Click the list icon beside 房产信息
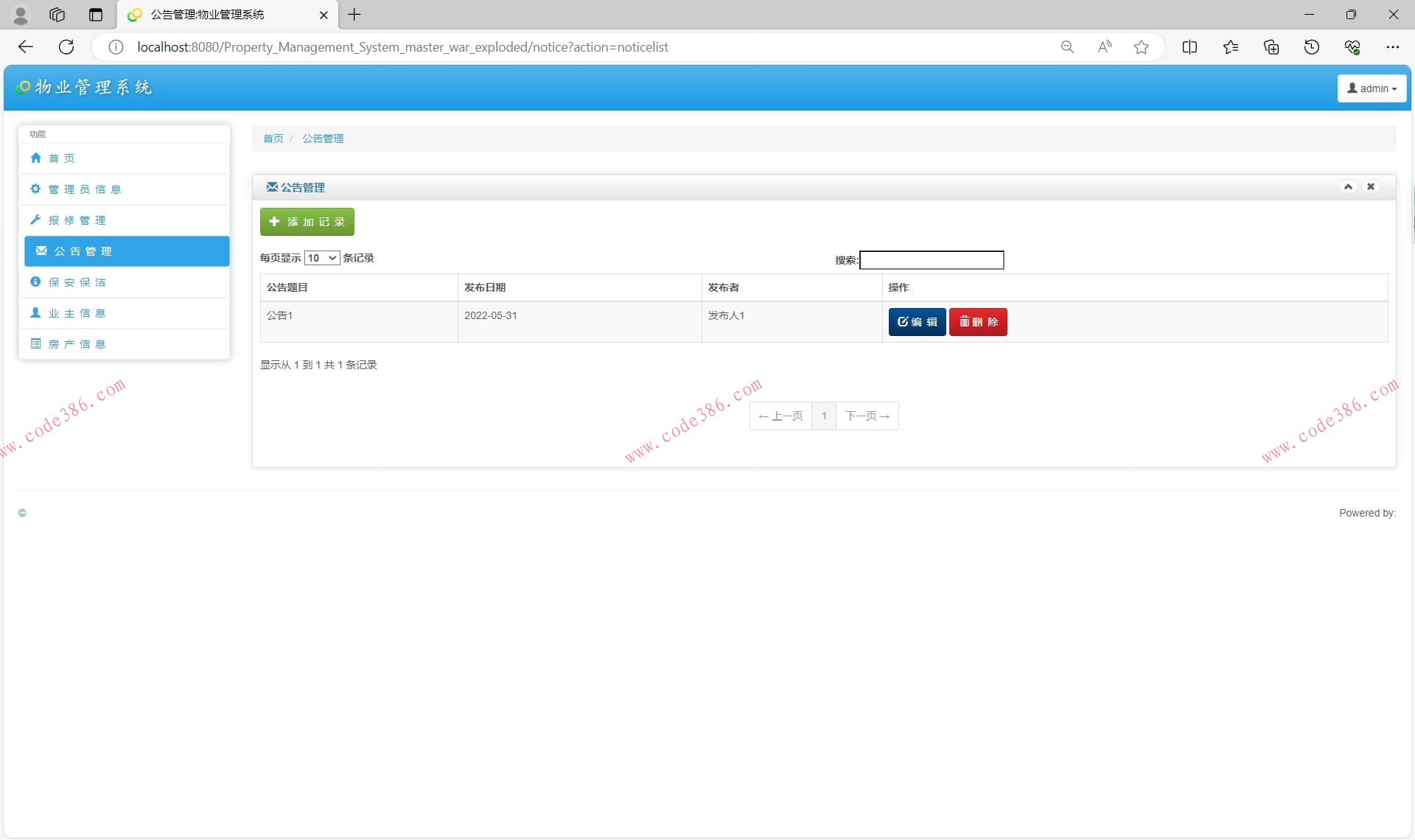 (x=35, y=343)
